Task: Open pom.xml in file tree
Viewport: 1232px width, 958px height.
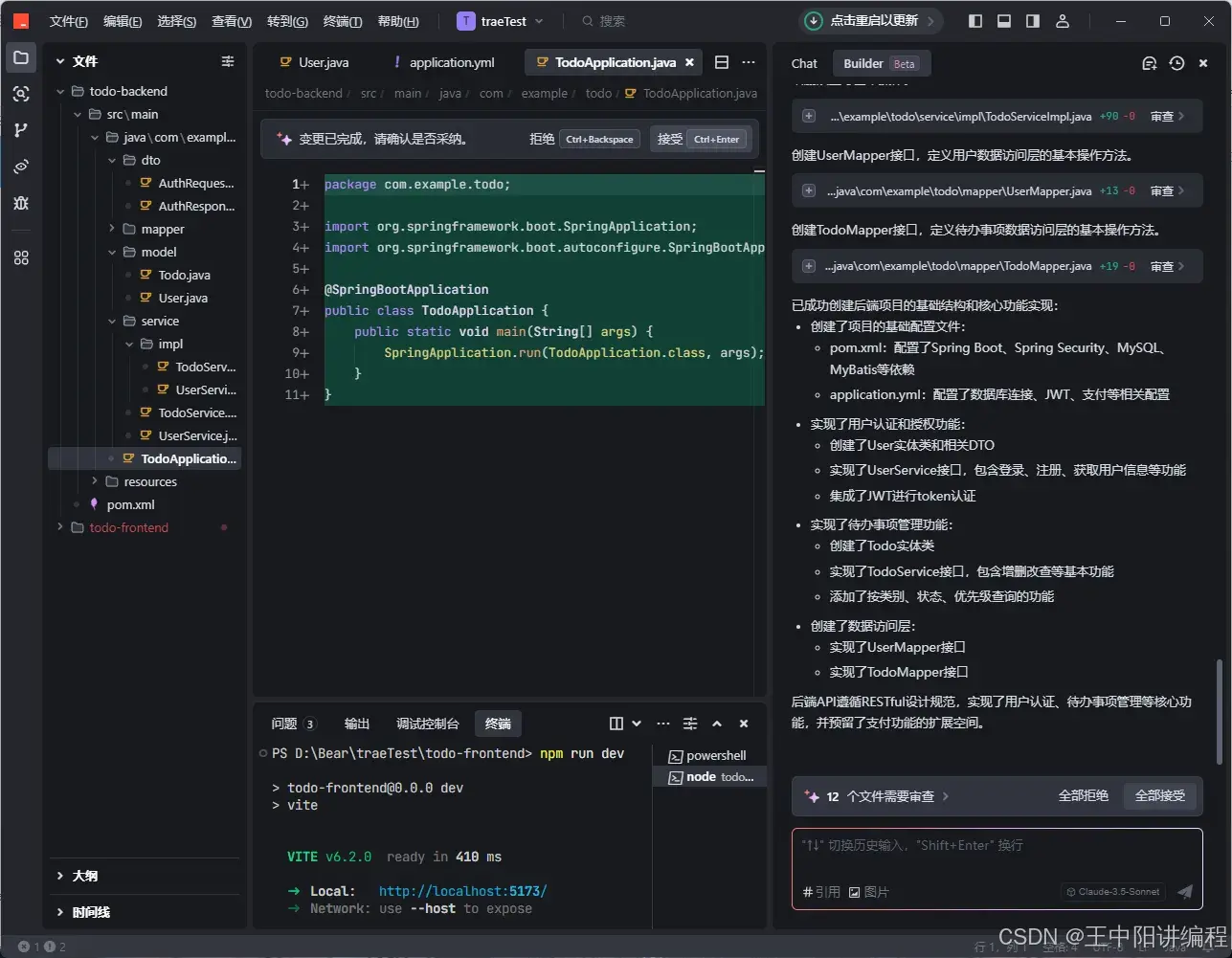Action: click(130, 504)
